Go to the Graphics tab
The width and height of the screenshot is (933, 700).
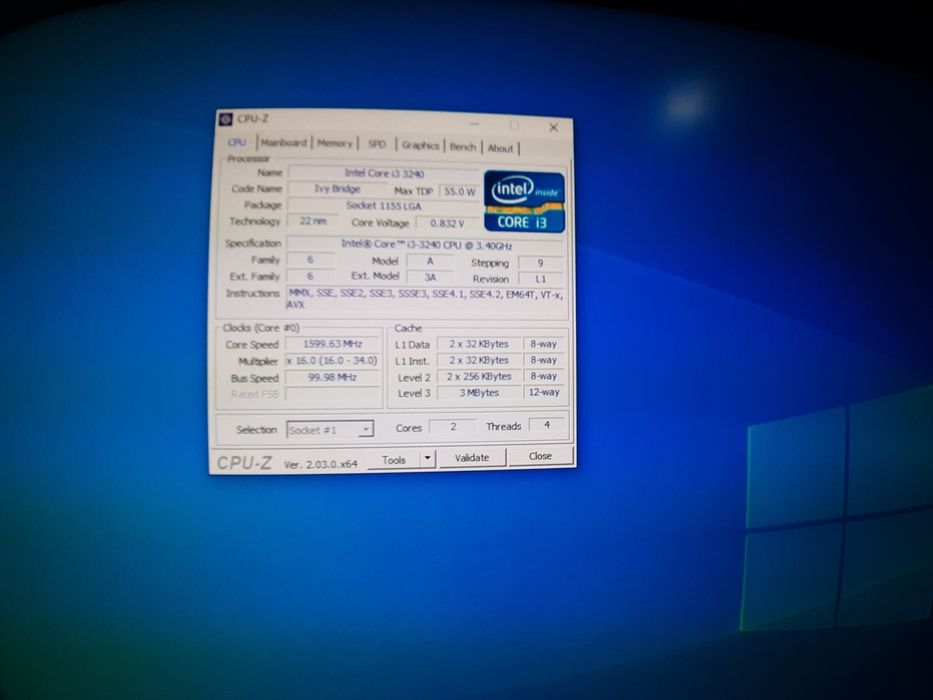click(x=420, y=146)
